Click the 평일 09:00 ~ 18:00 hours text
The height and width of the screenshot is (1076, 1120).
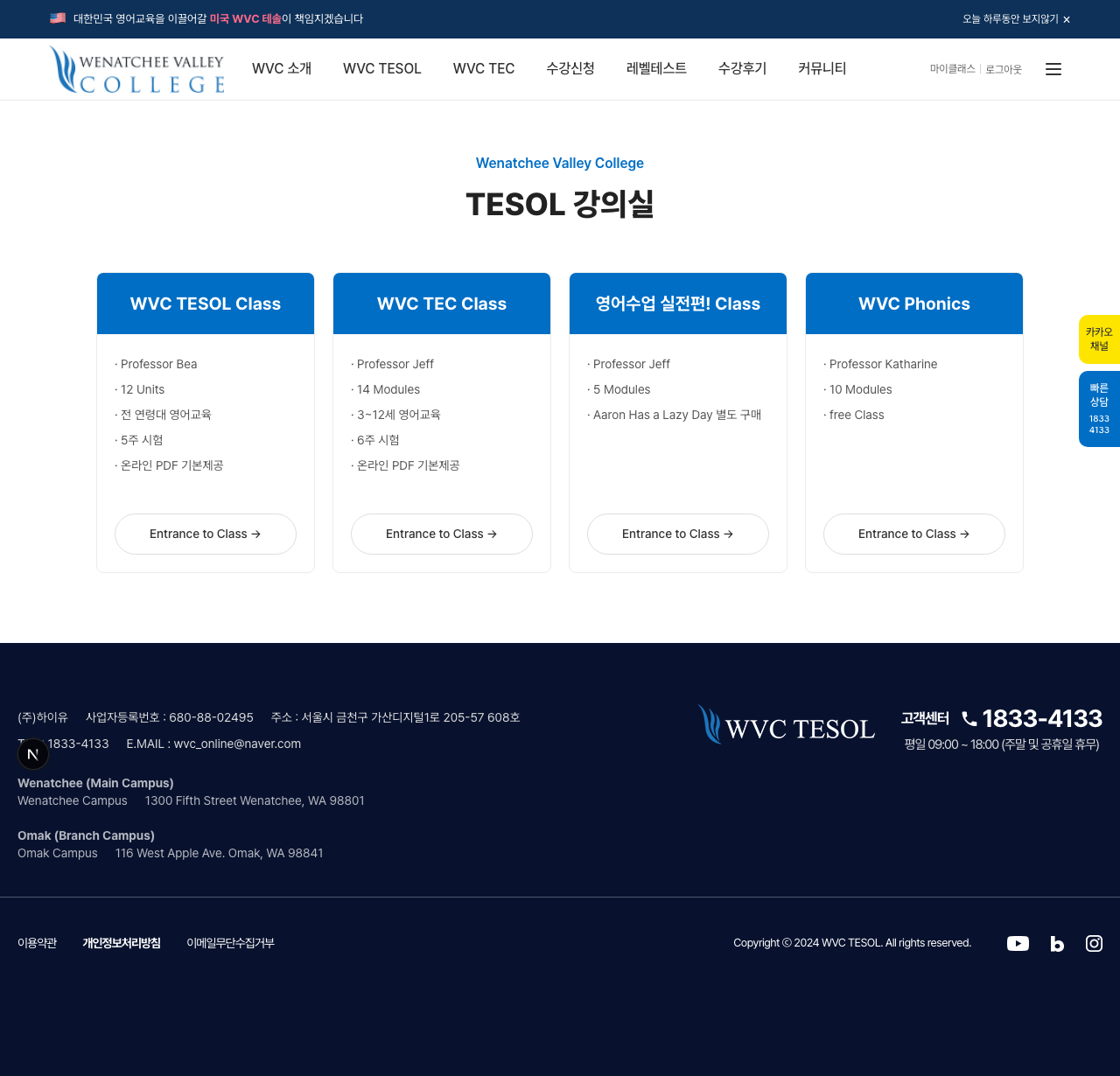(x=1002, y=744)
